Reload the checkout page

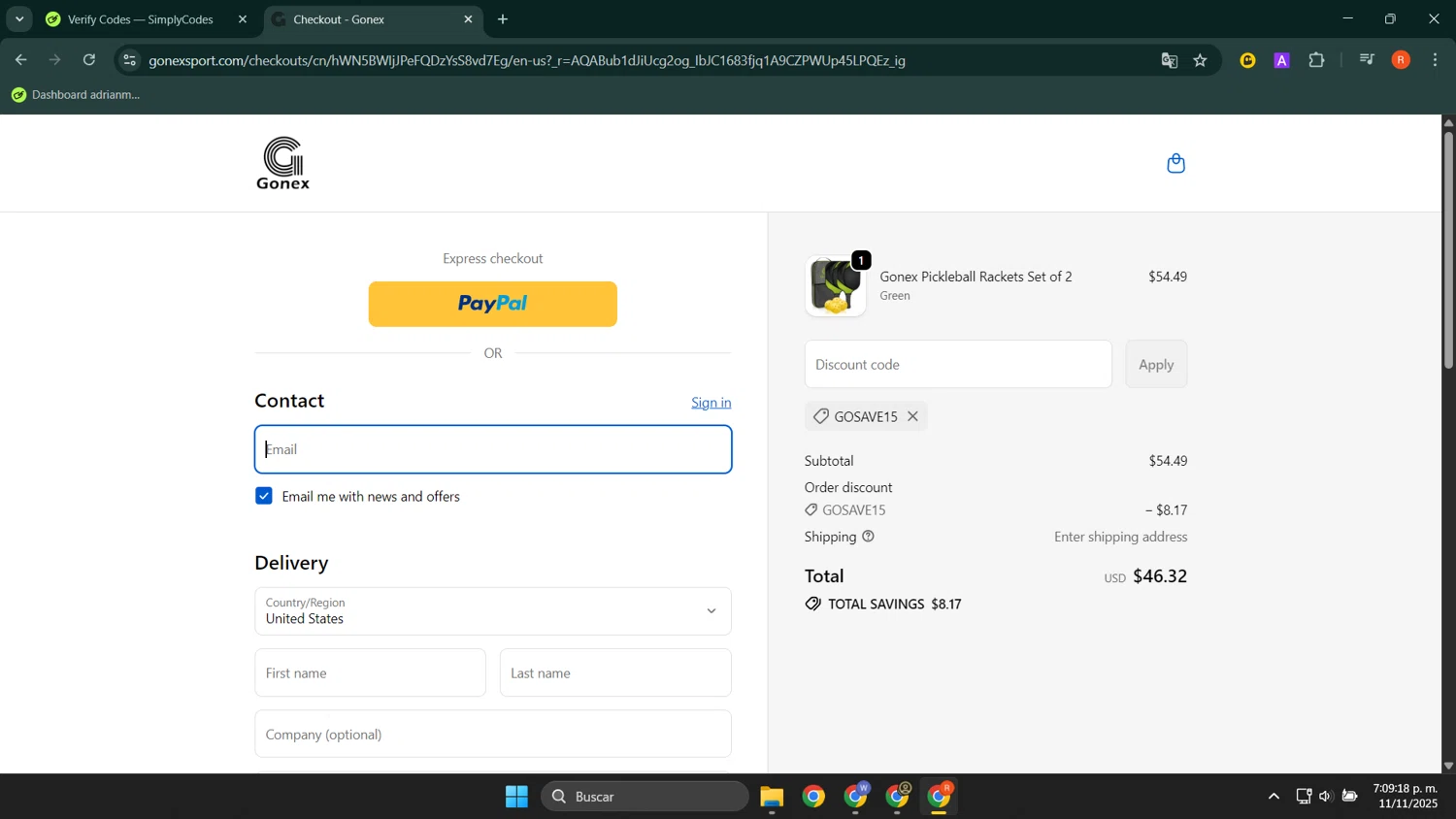pyautogui.click(x=89, y=60)
